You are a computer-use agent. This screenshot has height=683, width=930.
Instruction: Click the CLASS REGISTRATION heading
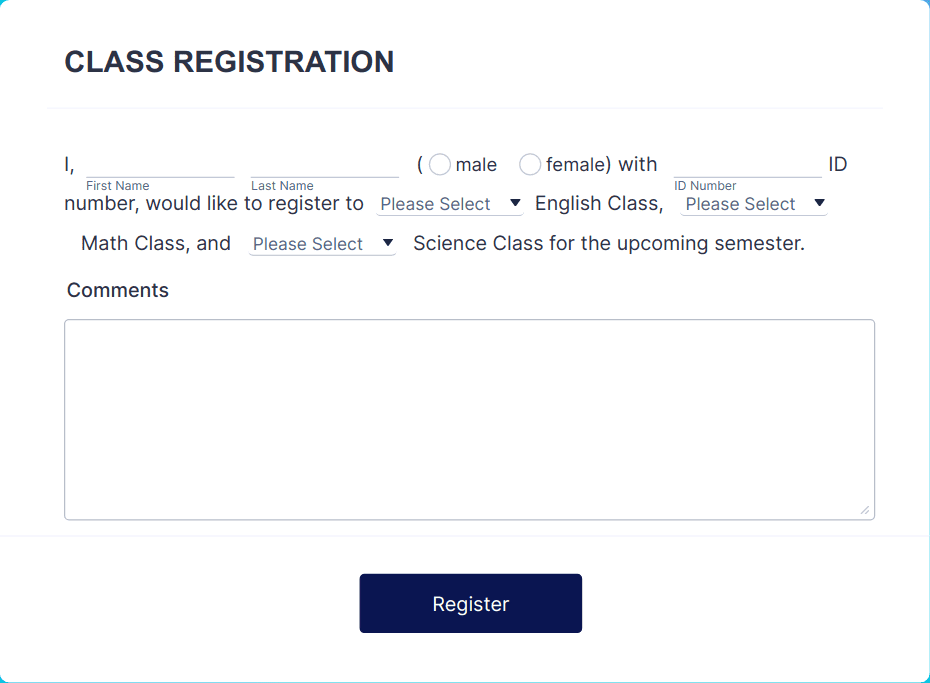(x=229, y=62)
